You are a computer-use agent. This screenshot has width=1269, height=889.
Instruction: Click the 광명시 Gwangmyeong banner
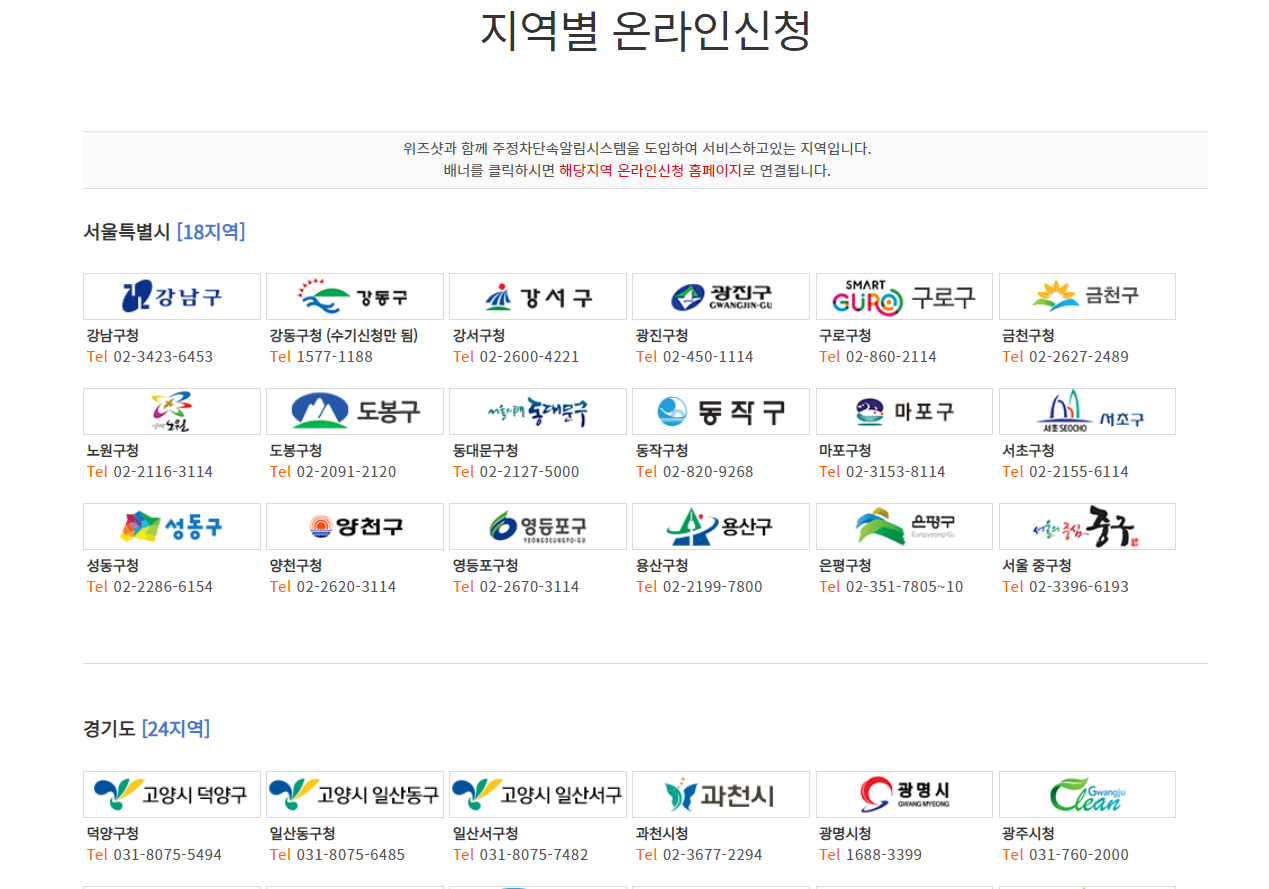905,794
